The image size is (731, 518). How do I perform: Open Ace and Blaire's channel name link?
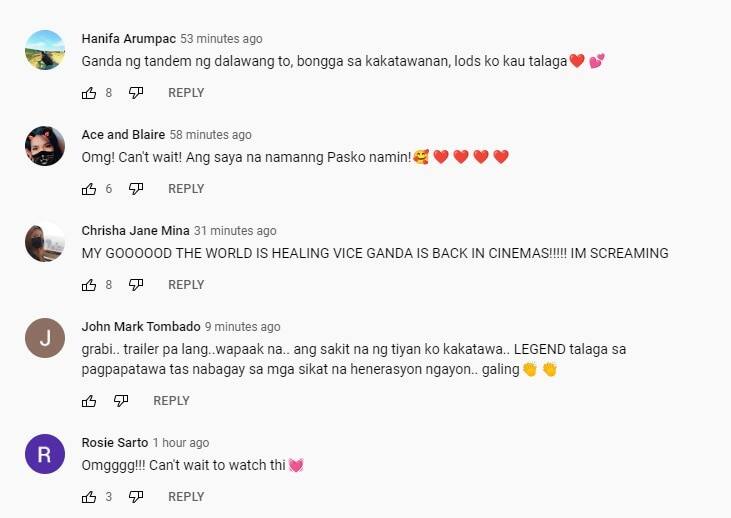123,135
